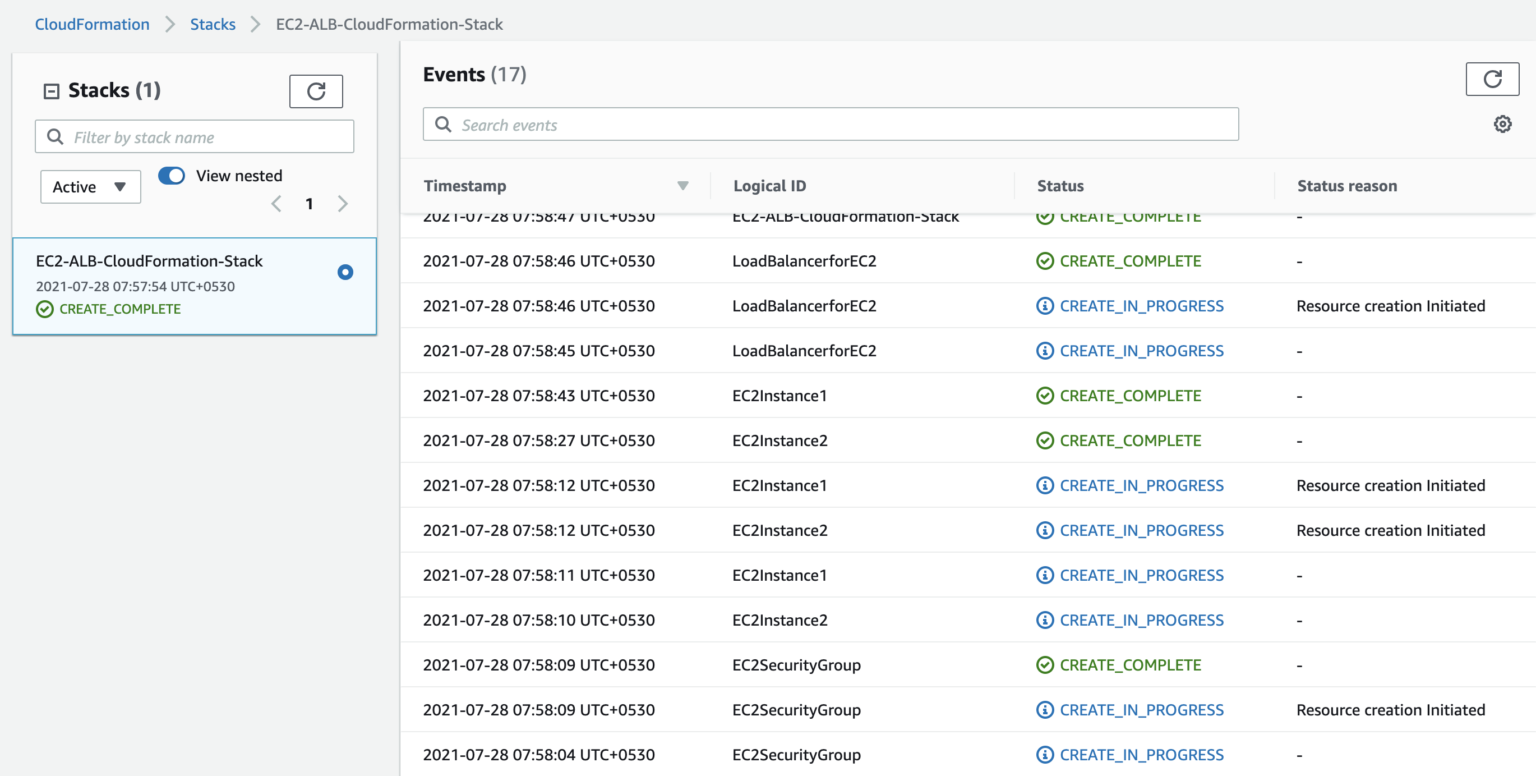This screenshot has width=1536, height=776.
Task: Open Events table preferences gear
Action: (1502, 123)
